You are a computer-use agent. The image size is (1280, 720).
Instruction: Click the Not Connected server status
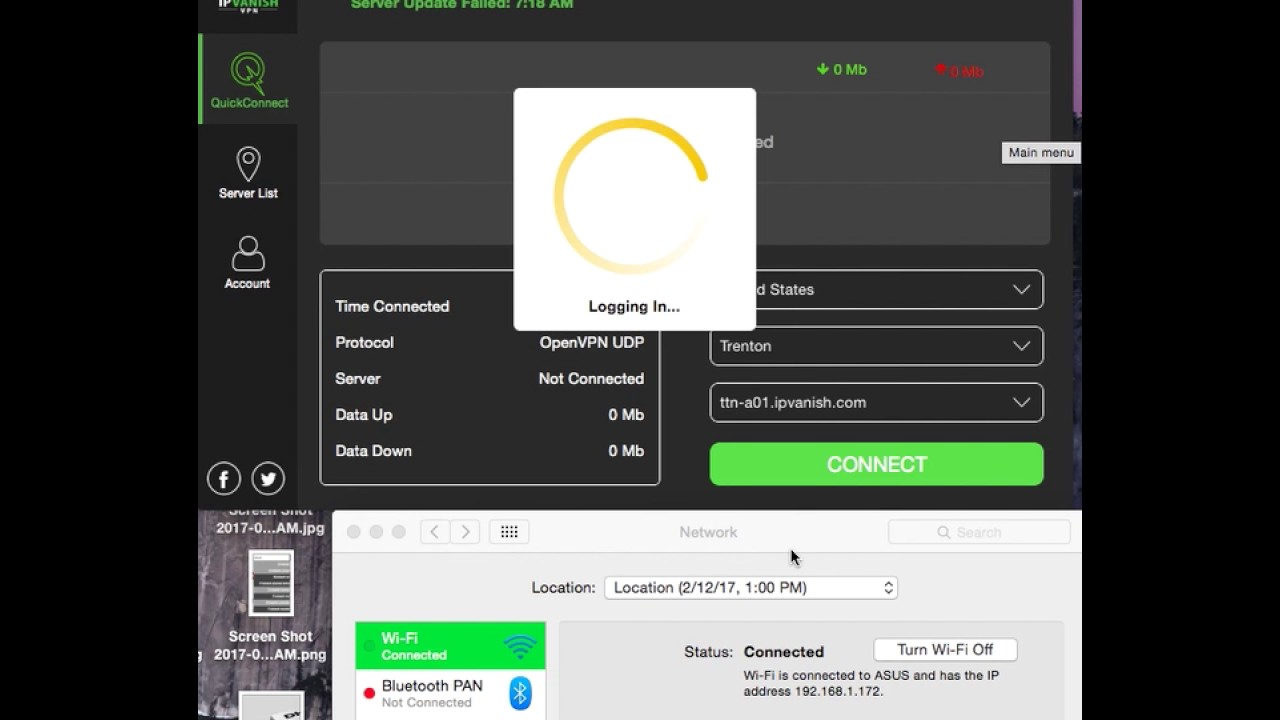click(591, 378)
